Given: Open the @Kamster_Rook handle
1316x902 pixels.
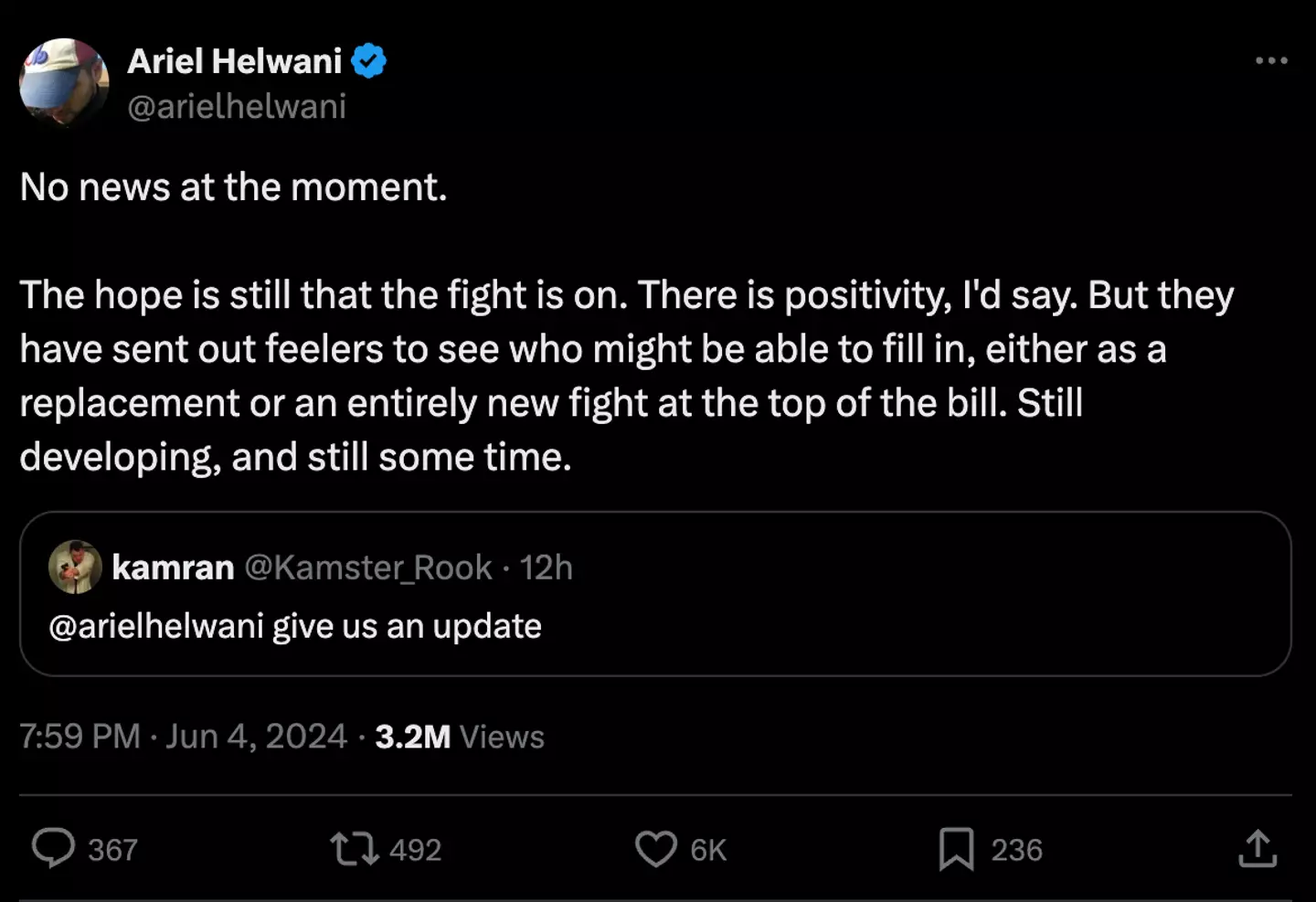Looking at the screenshot, I should [368, 568].
